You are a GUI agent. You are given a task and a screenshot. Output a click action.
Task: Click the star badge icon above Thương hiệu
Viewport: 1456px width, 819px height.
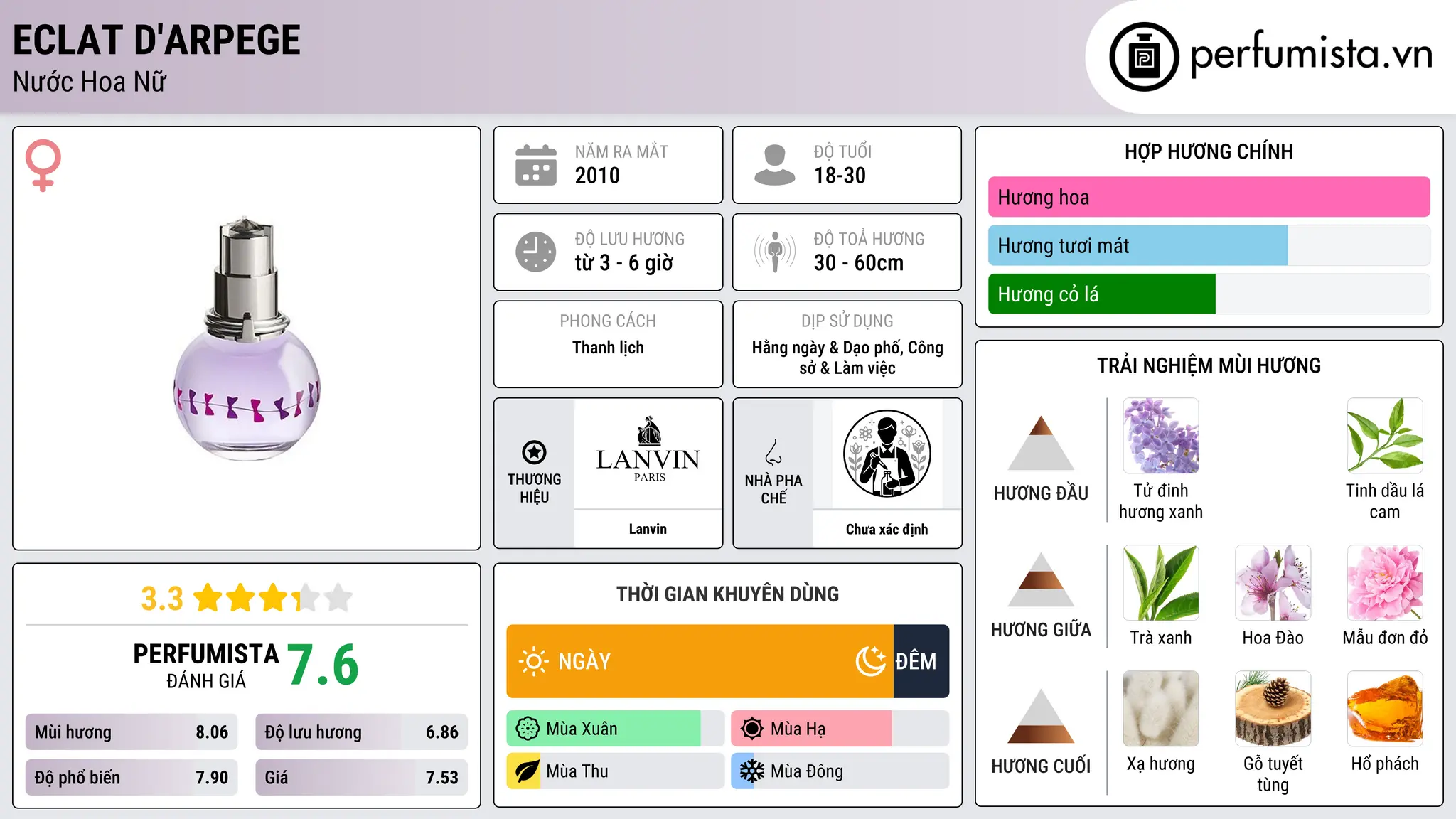point(534,452)
